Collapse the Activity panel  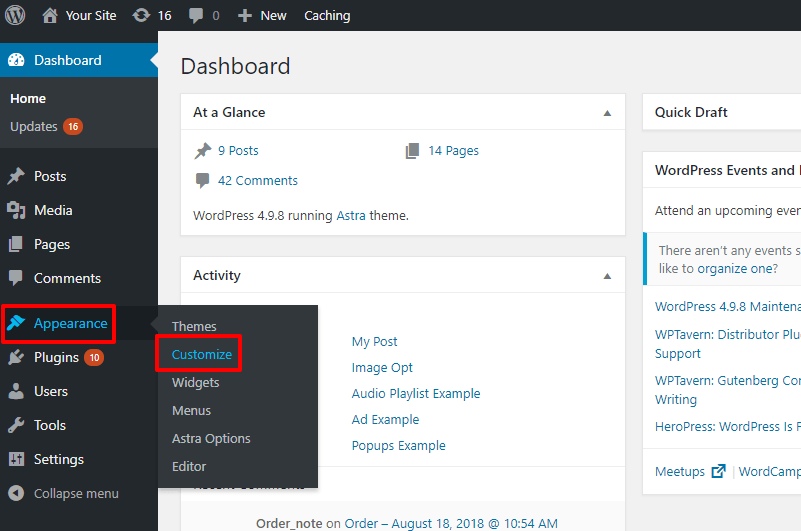point(607,276)
